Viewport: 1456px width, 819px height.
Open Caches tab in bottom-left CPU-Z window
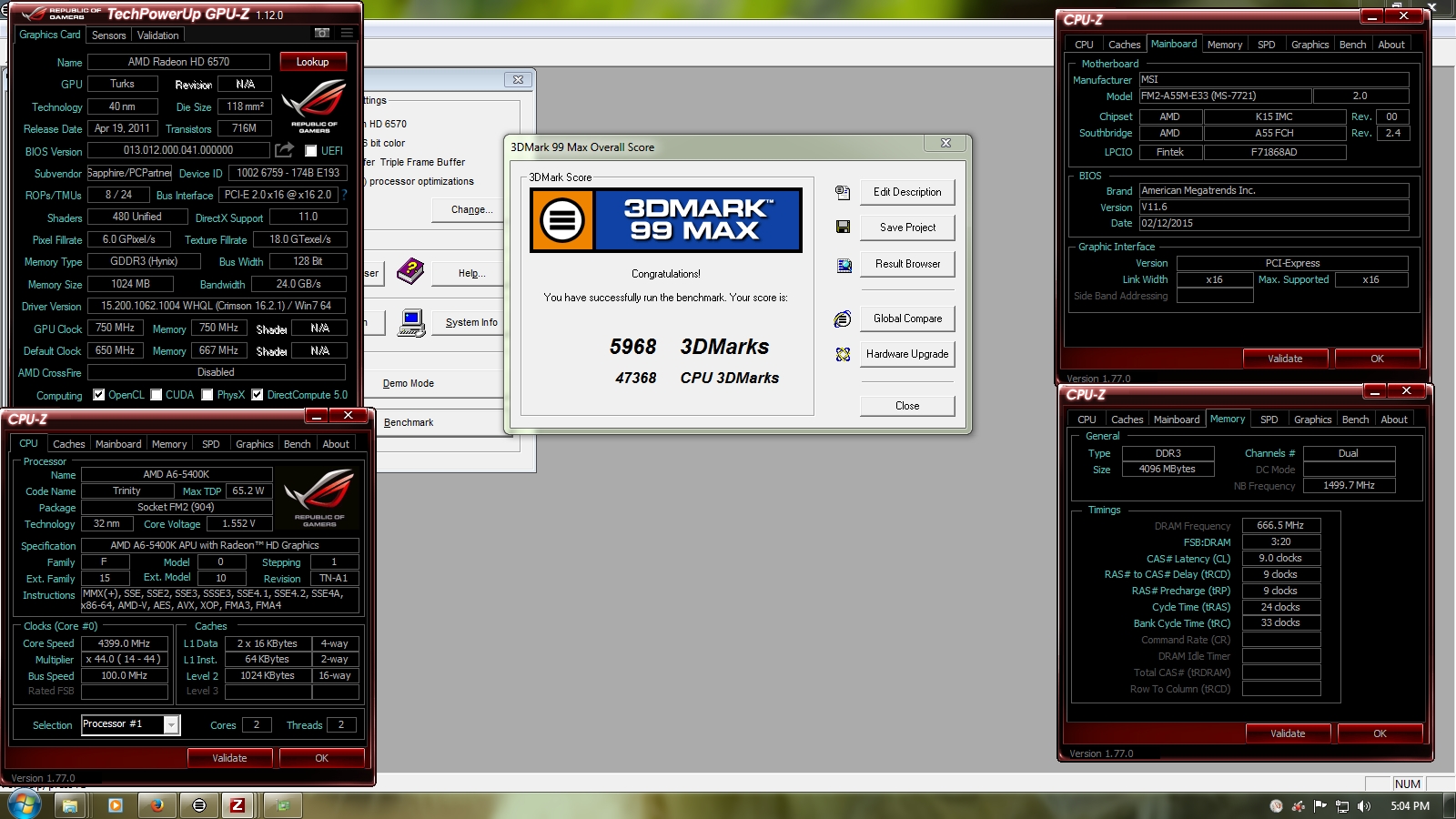[69, 444]
